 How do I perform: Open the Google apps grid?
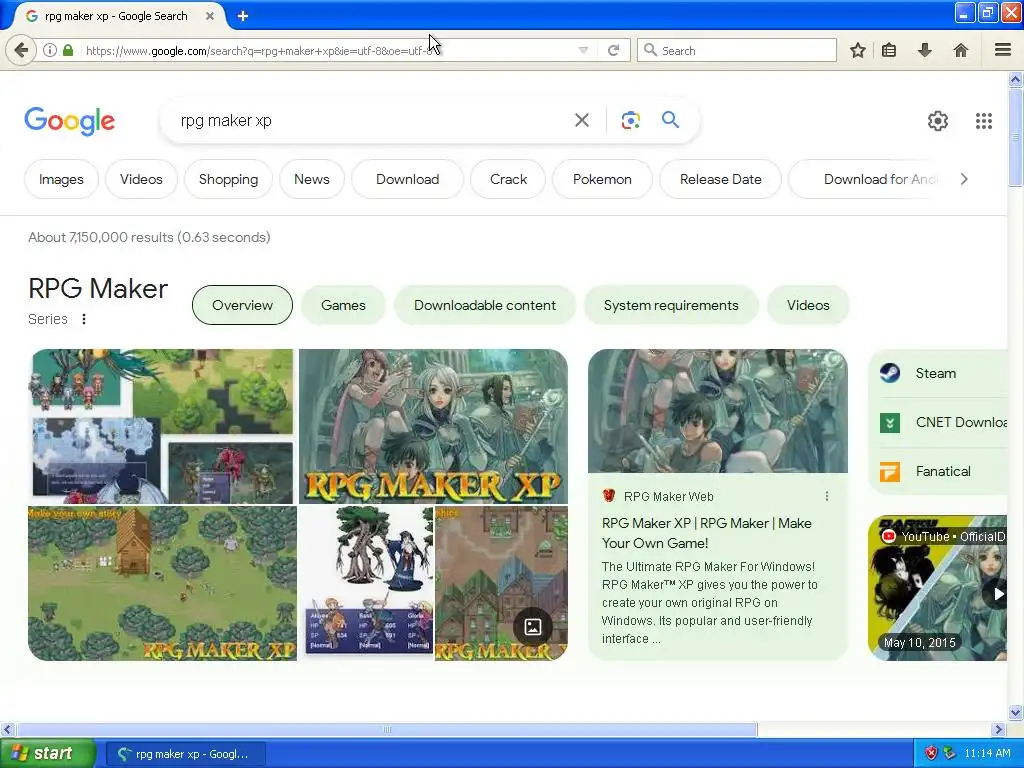(x=984, y=121)
